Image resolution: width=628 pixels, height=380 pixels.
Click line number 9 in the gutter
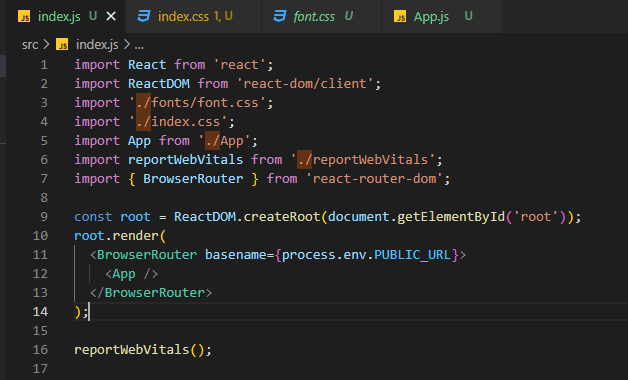click(44, 217)
